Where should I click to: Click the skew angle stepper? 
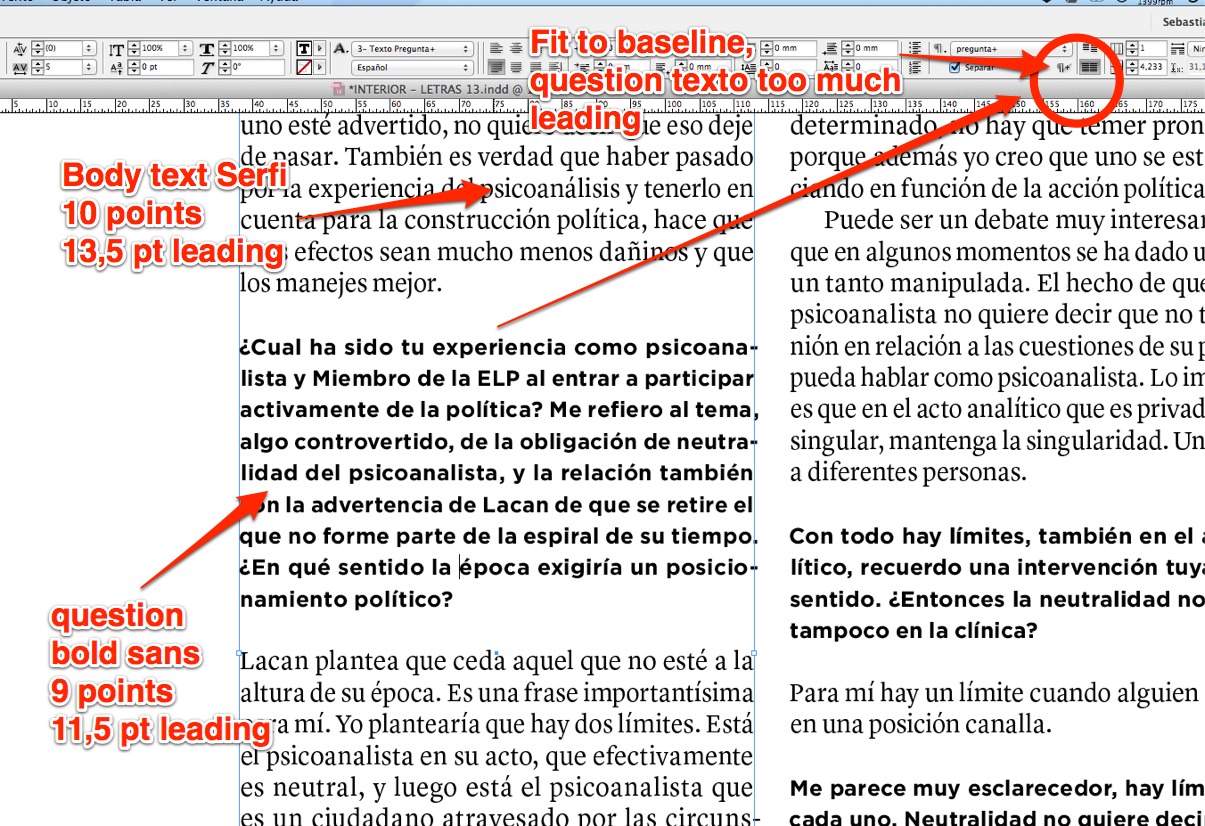click(x=225, y=67)
